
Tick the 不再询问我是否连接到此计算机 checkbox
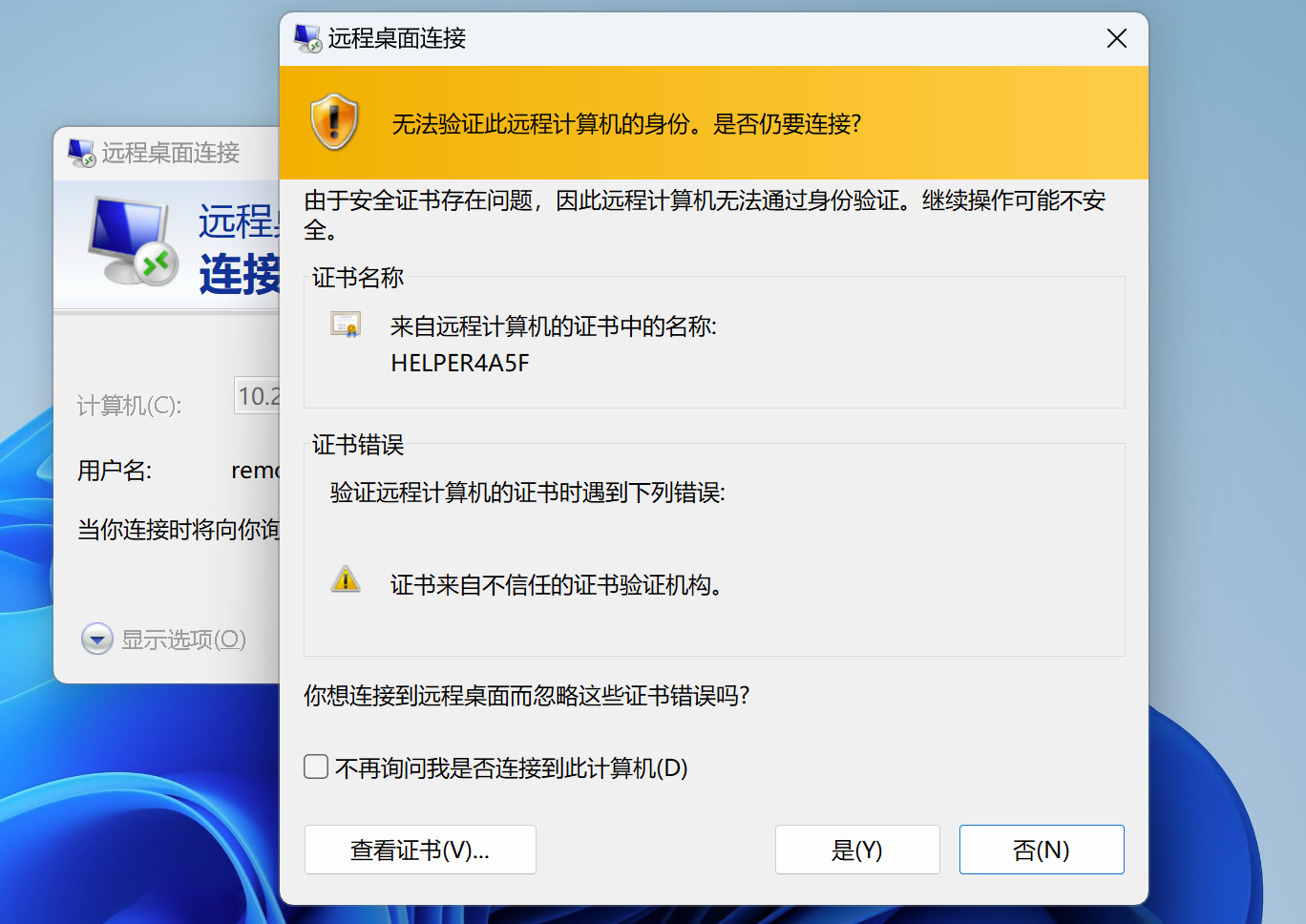tap(316, 766)
